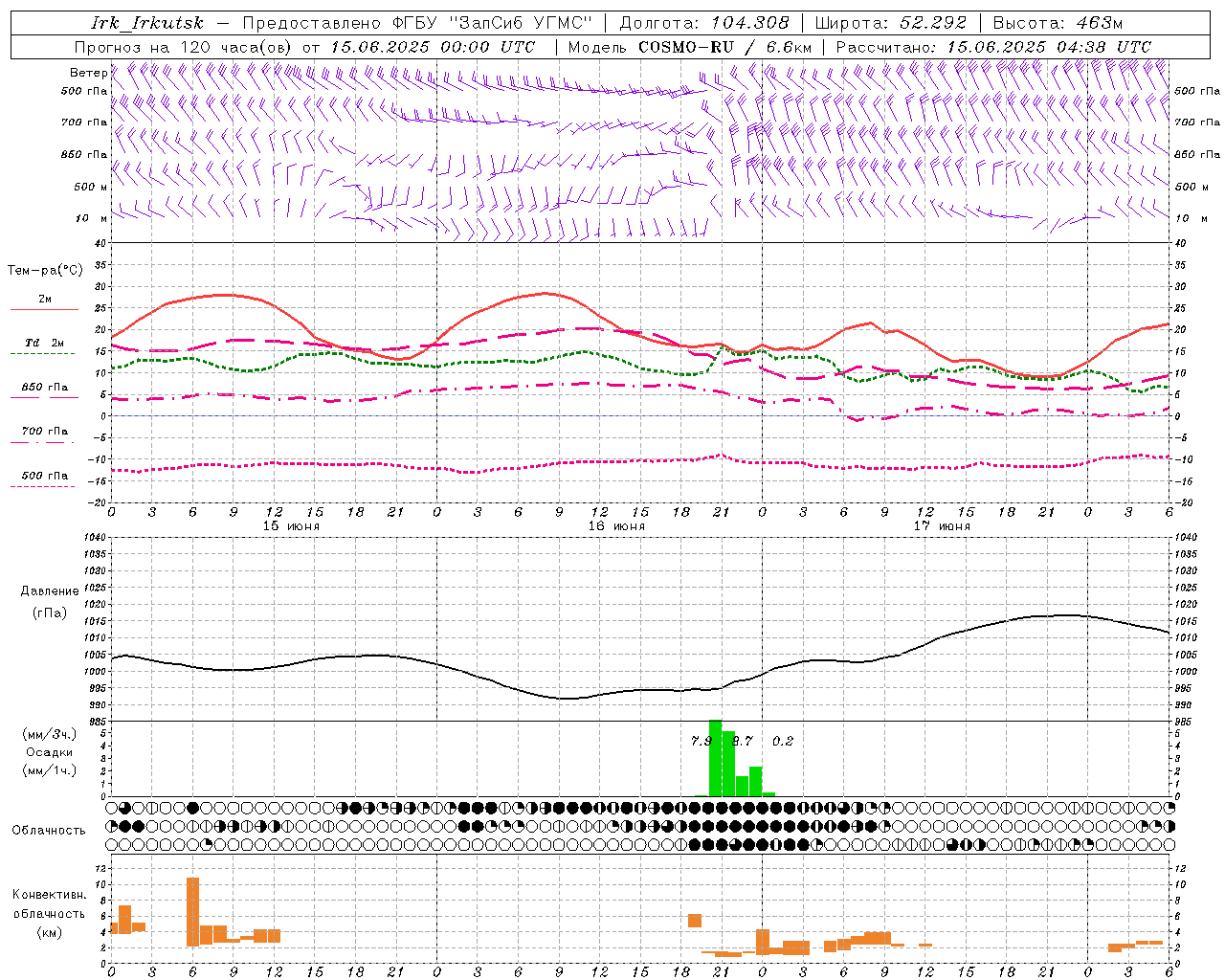This screenshot has height=980, width=1225.
Task: Click the Долгота: 104.308 value
Action: pyautogui.click(x=704, y=23)
